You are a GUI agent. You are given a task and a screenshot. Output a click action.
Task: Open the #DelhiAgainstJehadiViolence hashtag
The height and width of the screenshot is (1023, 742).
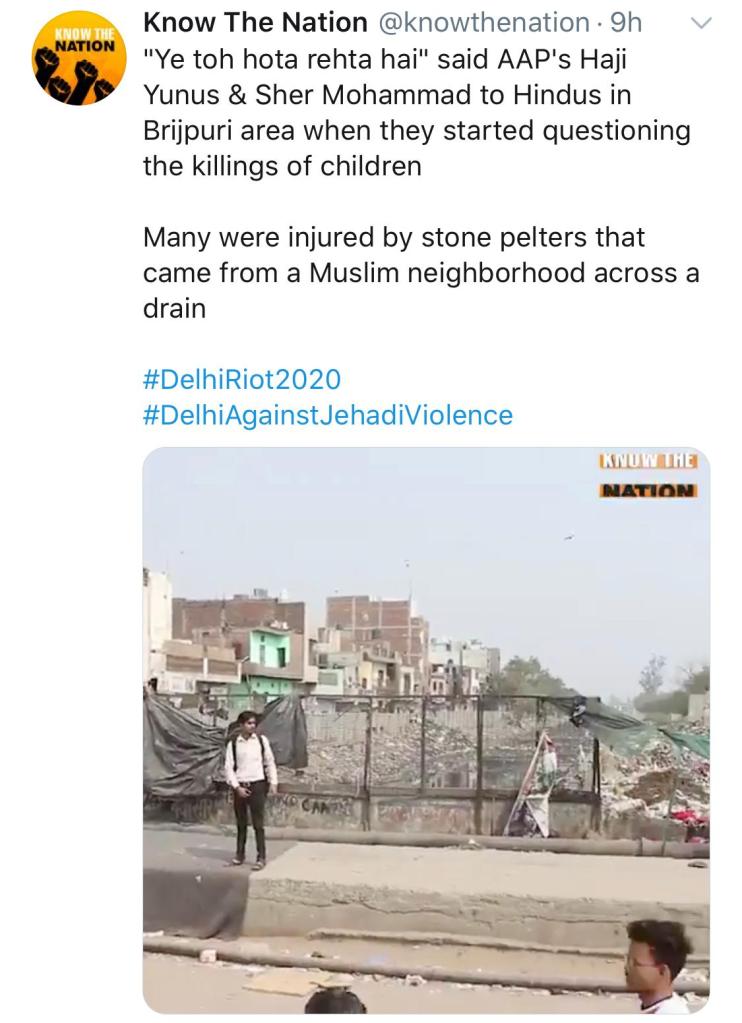click(327, 414)
